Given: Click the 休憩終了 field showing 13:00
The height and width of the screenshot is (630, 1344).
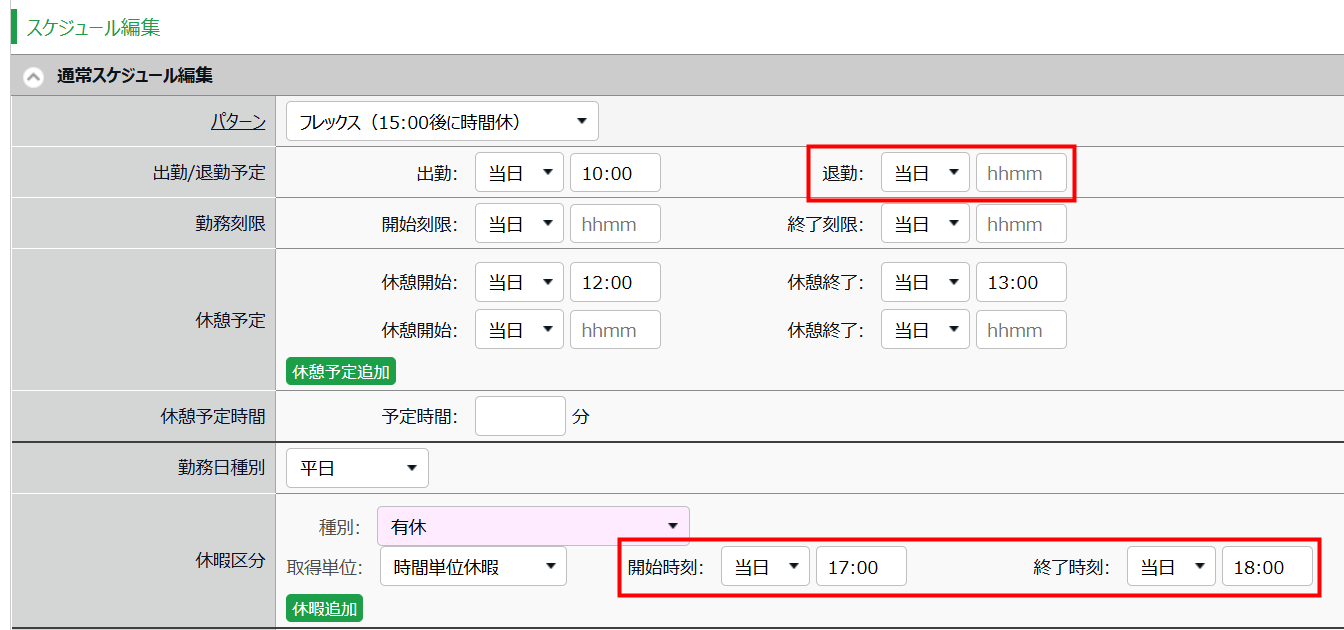Looking at the screenshot, I should point(1021,283).
